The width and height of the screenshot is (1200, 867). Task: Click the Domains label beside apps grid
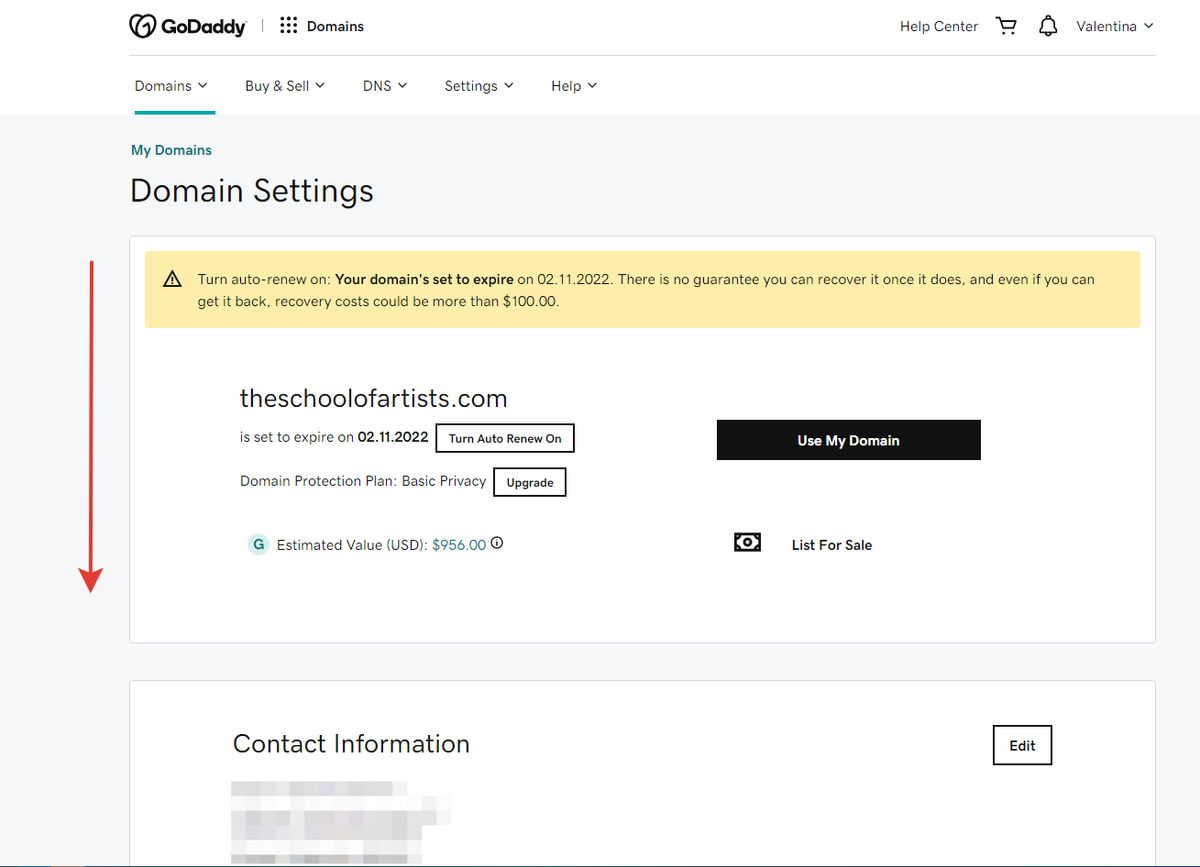pos(335,26)
